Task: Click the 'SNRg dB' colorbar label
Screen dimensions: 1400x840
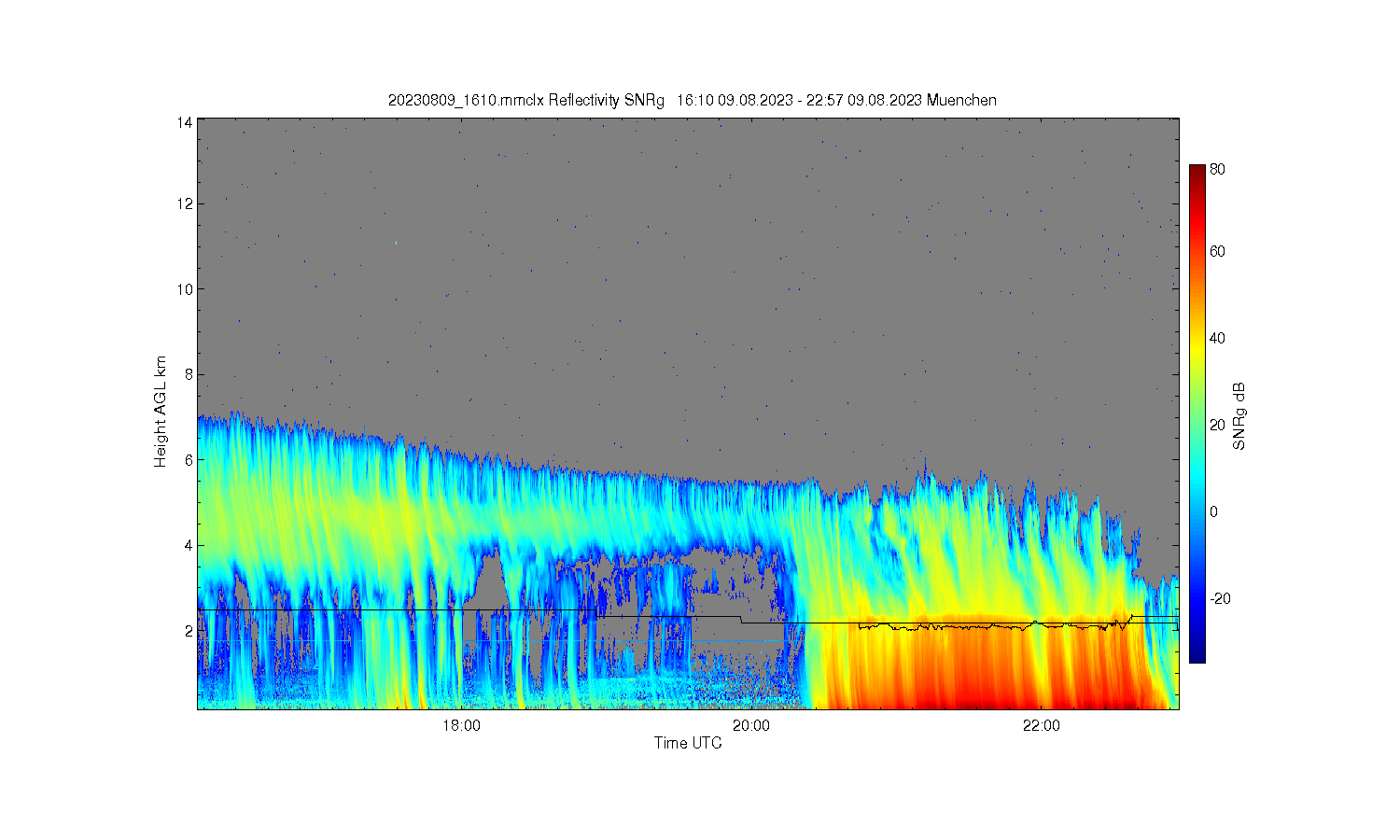Action: 1239,416
